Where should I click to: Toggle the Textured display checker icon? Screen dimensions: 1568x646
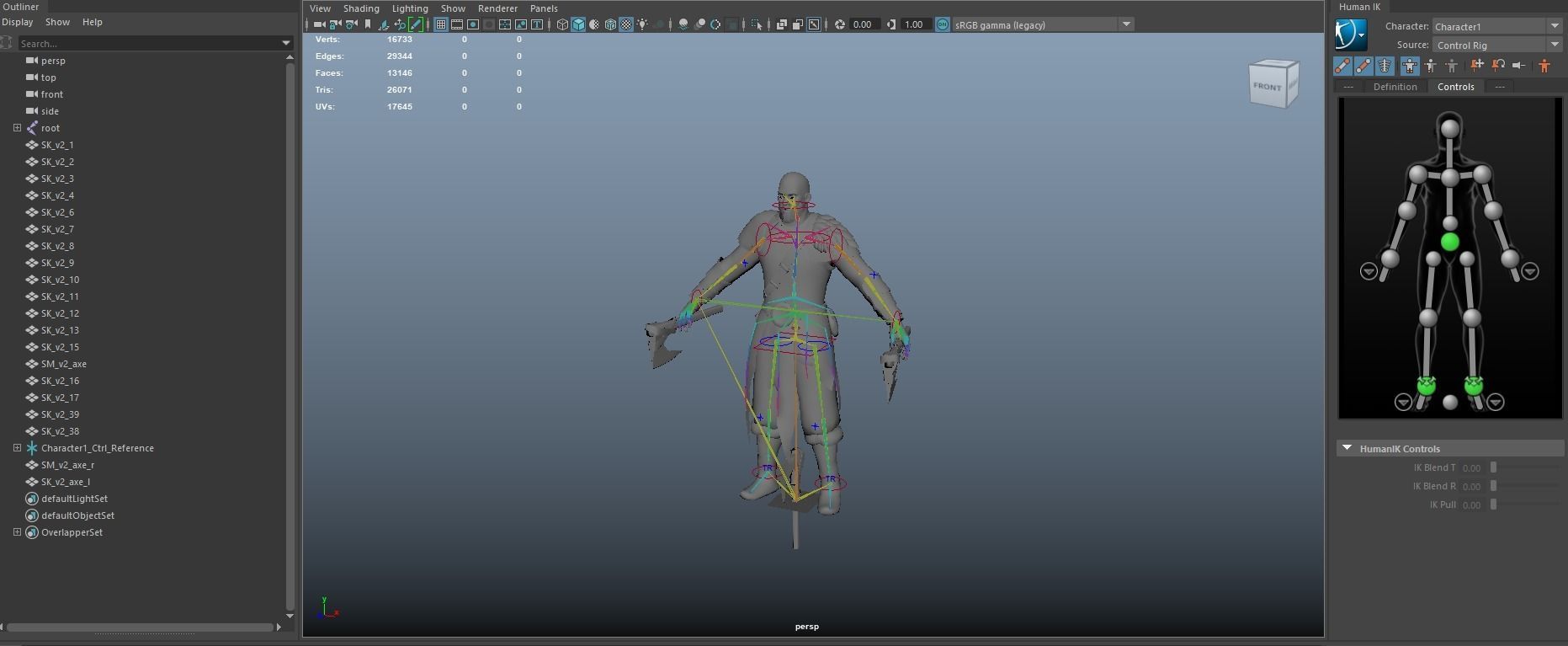(x=626, y=24)
